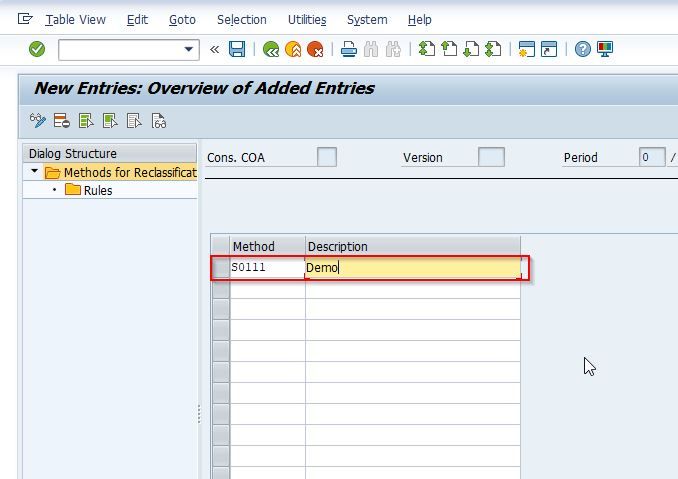Click the yellow Exit icon
The image size is (678, 479).
[x=293, y=49]
